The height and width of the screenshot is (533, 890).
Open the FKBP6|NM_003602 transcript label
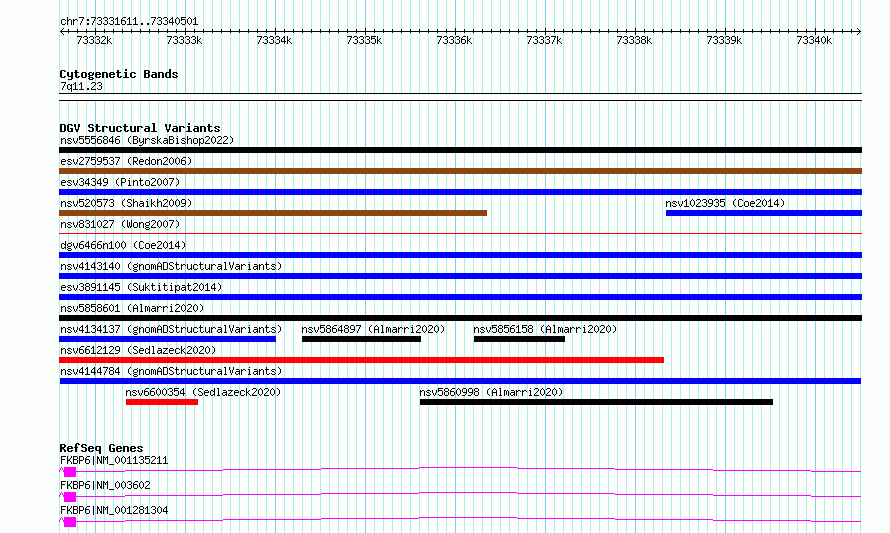click(x=105, y=485)
